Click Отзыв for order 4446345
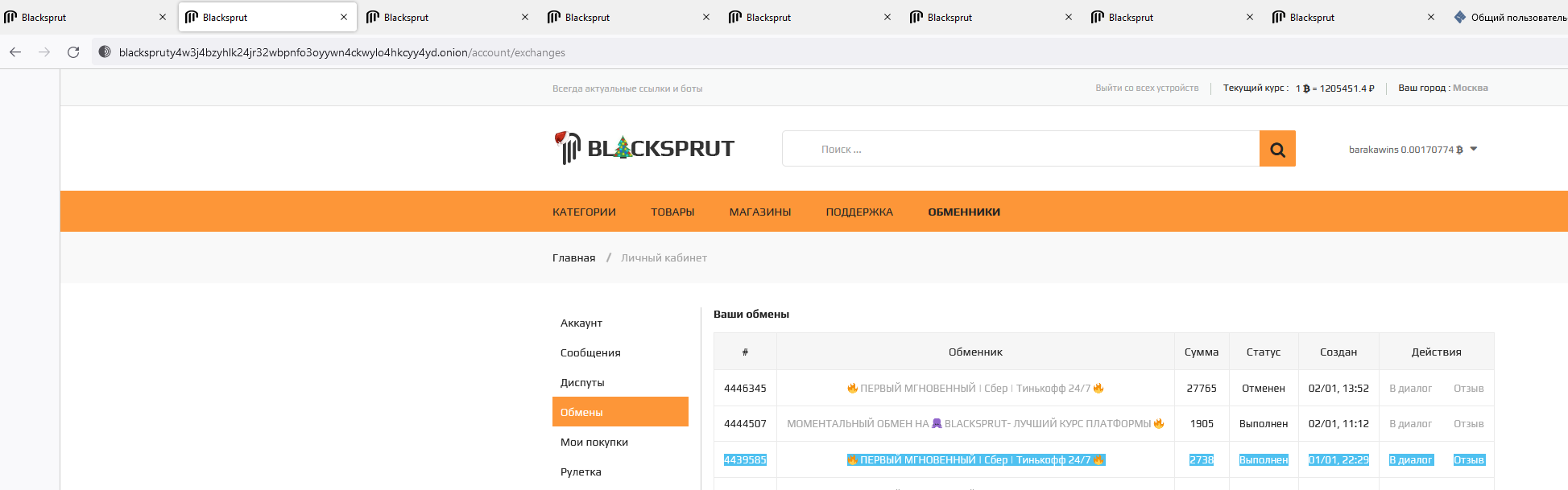 tap(1469, 388)
